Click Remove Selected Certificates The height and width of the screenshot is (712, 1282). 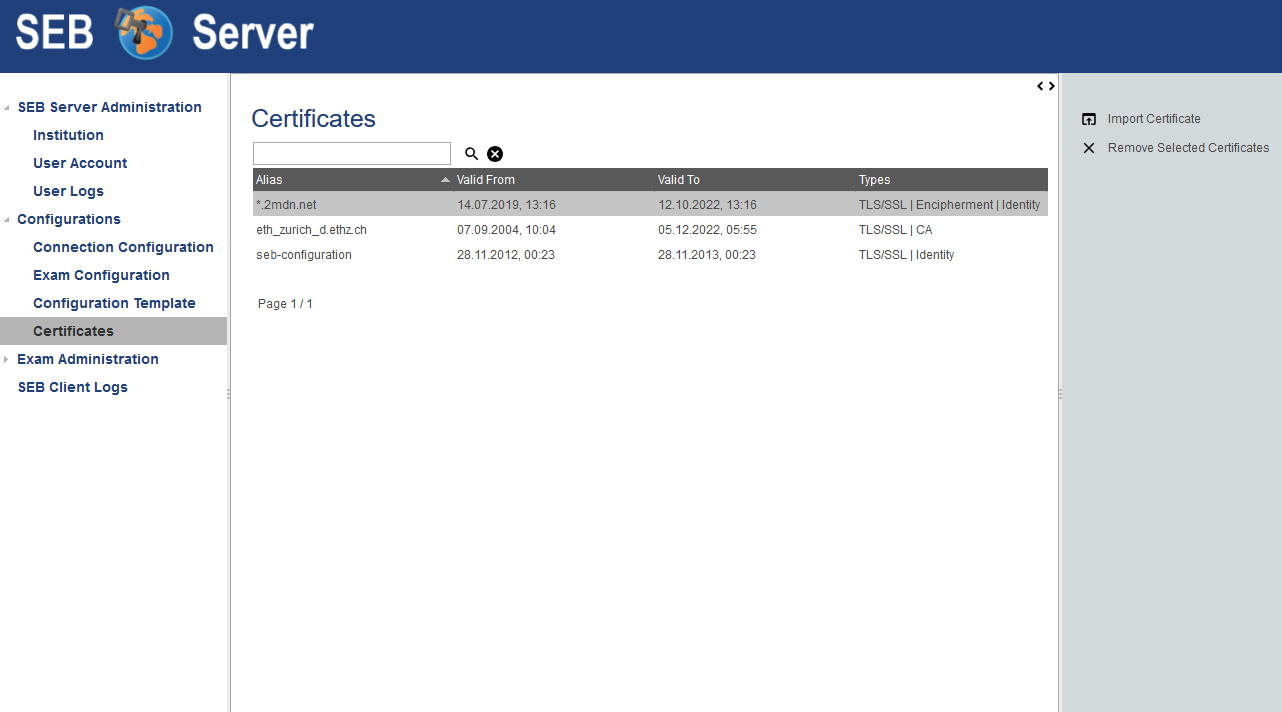coord(1188,148)
